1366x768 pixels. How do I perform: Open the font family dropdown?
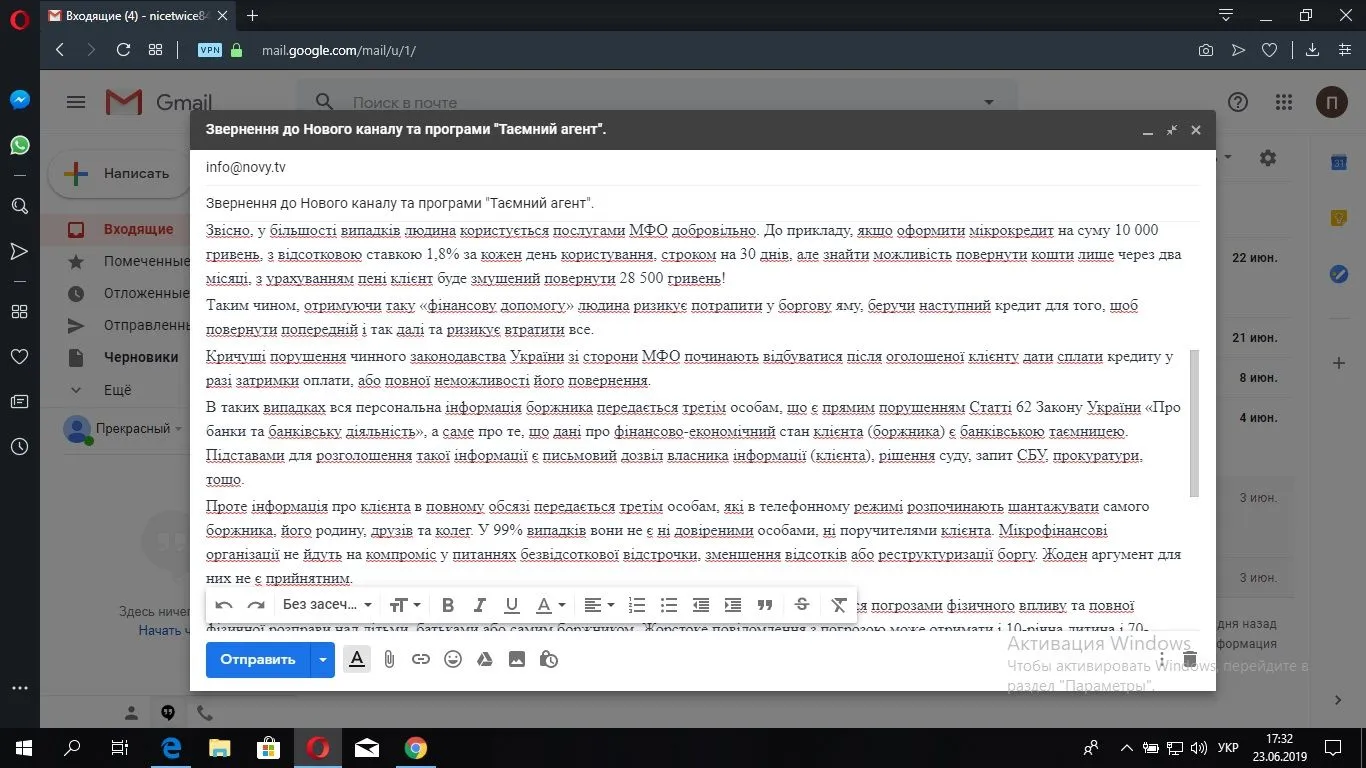(327, 605)
